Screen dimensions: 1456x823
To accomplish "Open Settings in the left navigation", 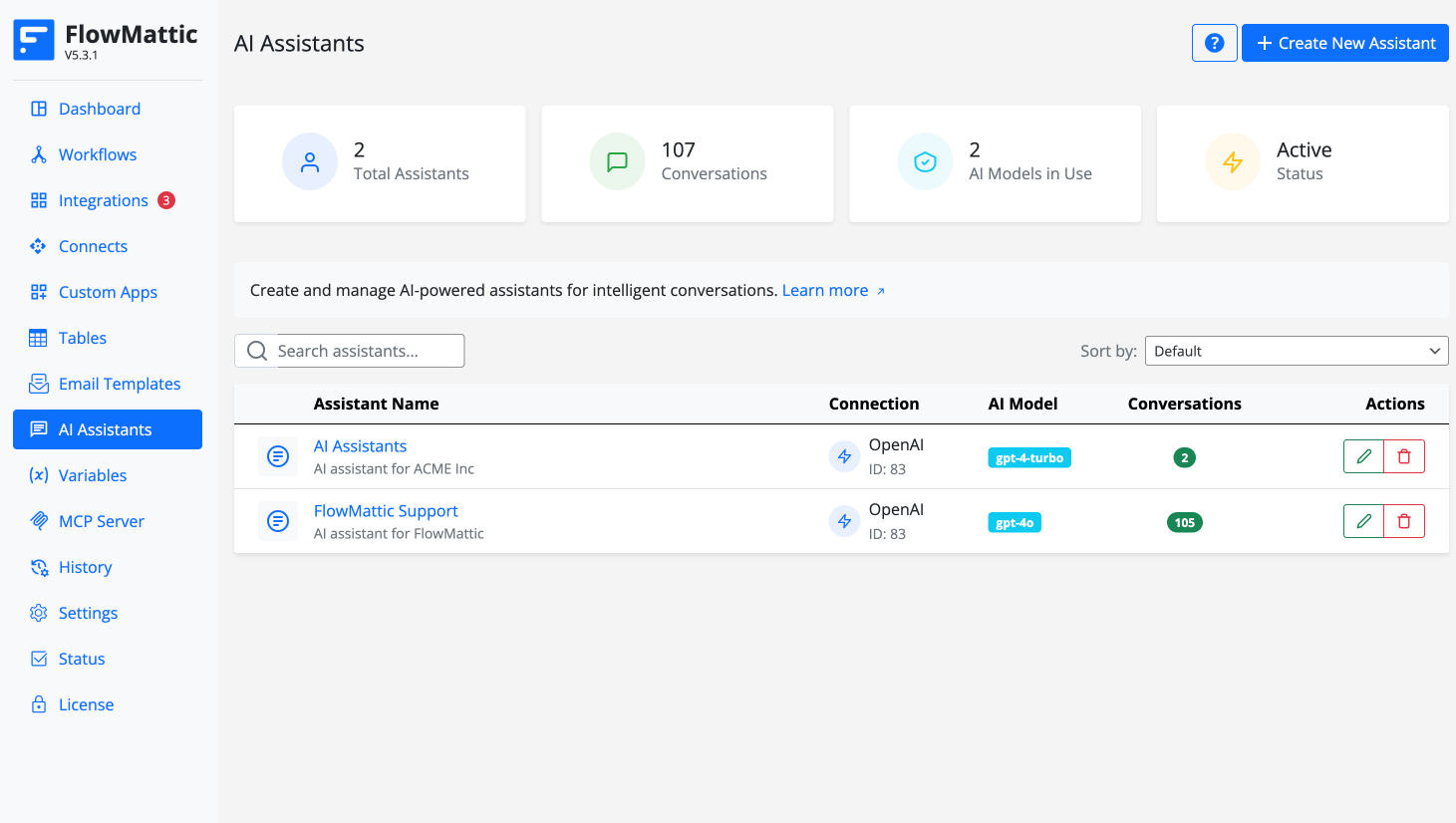I will 88,613.
